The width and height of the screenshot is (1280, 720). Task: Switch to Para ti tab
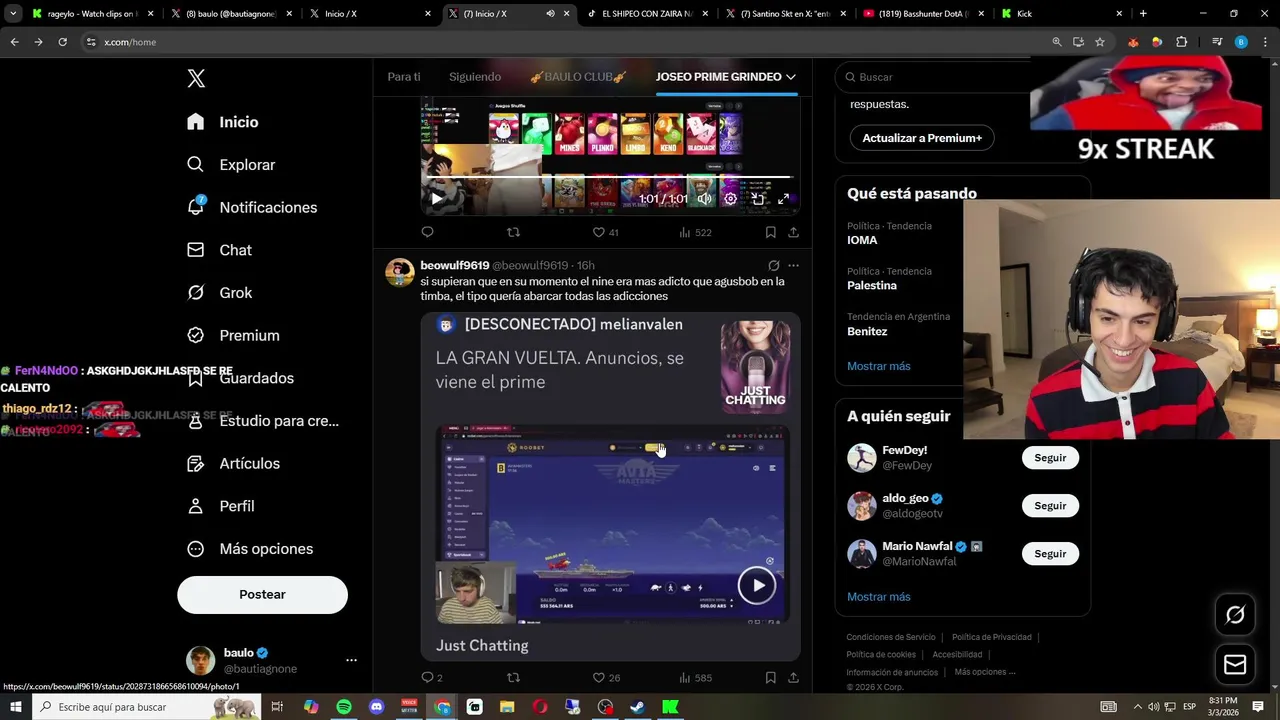pos(404,77)
